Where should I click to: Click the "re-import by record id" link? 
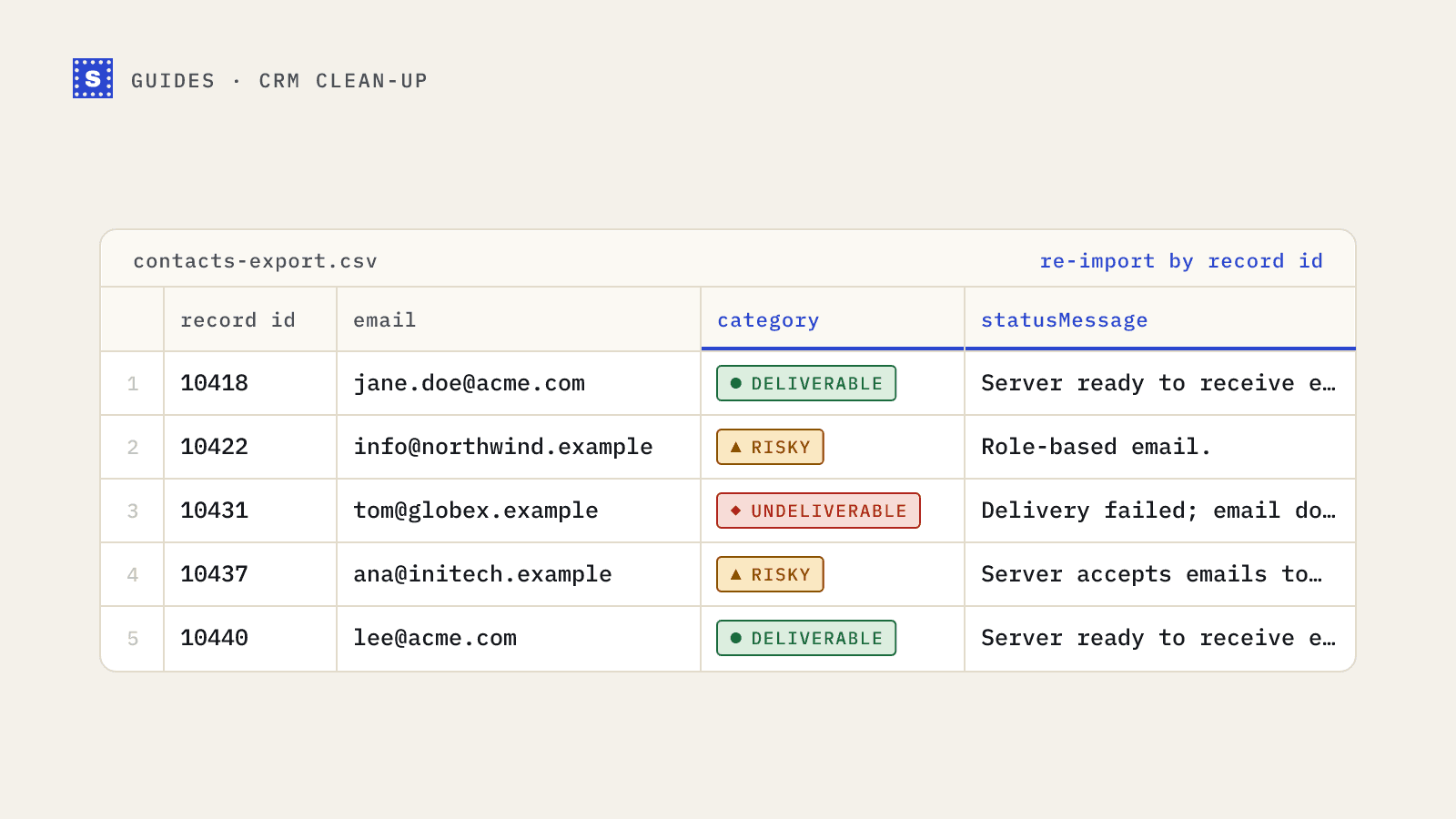(x=1181, y=261)
